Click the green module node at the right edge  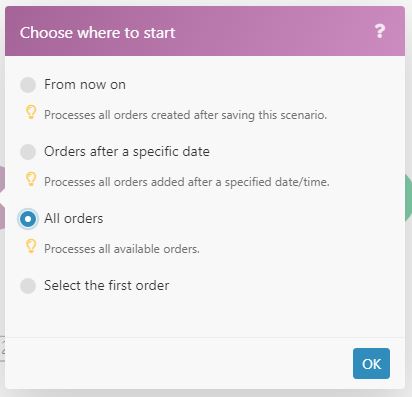point(408,198)
